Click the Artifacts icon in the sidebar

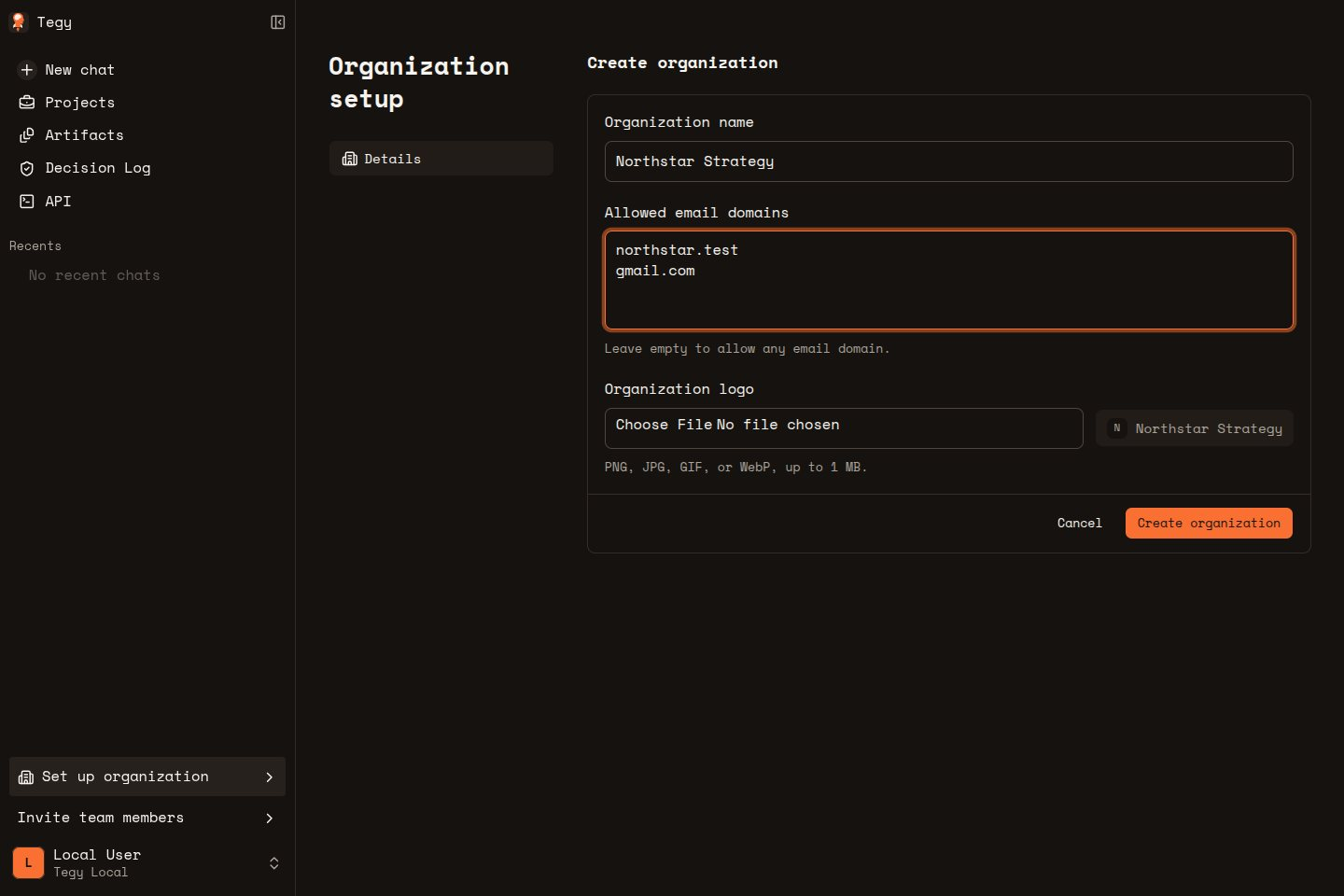(x=27, y=135)
